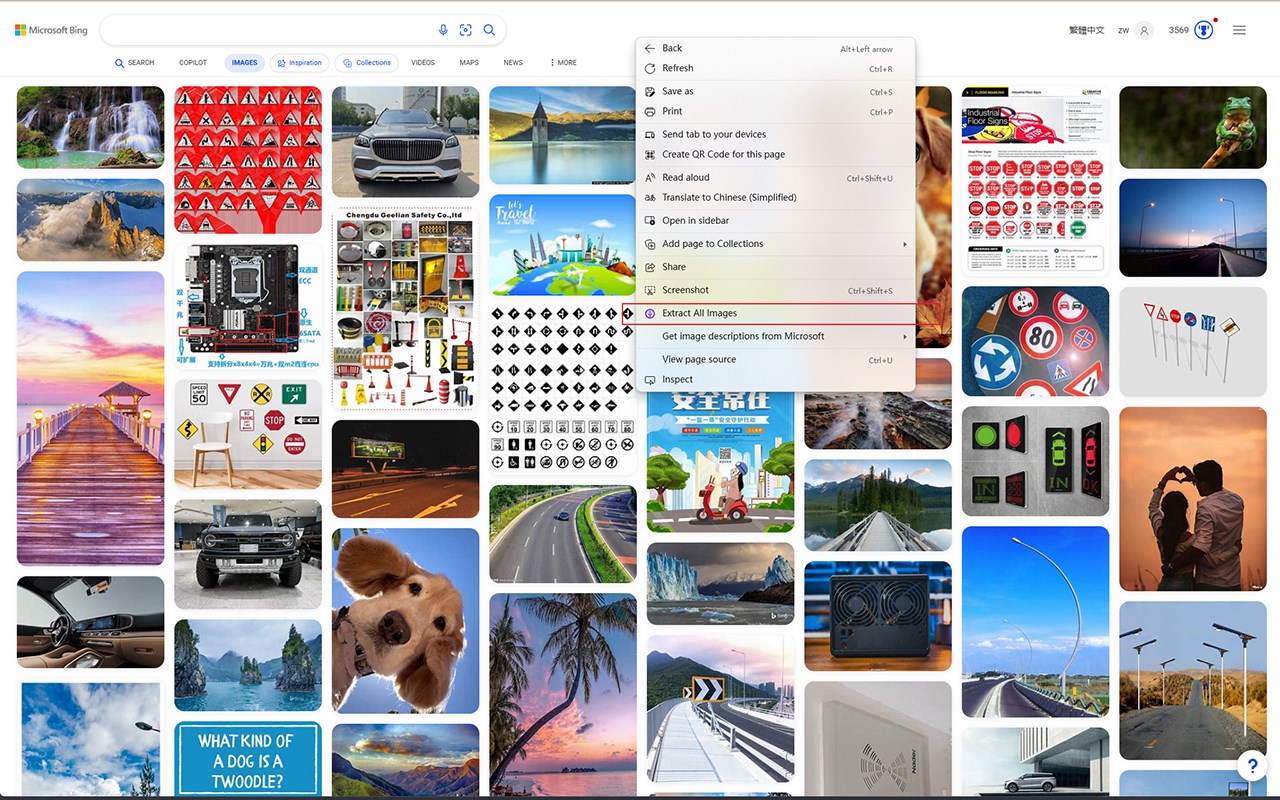Switch to the SEARCH tab
This screenshot has width=1280, height=800.
pos(135,62)
